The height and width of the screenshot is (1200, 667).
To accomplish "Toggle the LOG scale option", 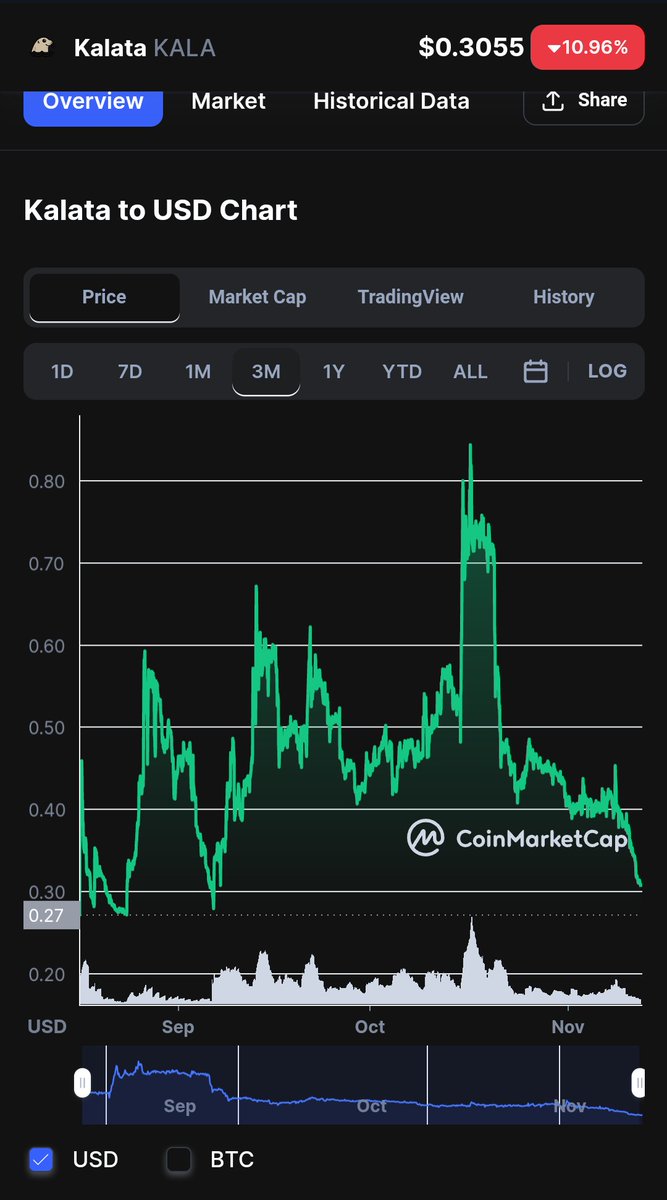I will [x=607, y=371].
